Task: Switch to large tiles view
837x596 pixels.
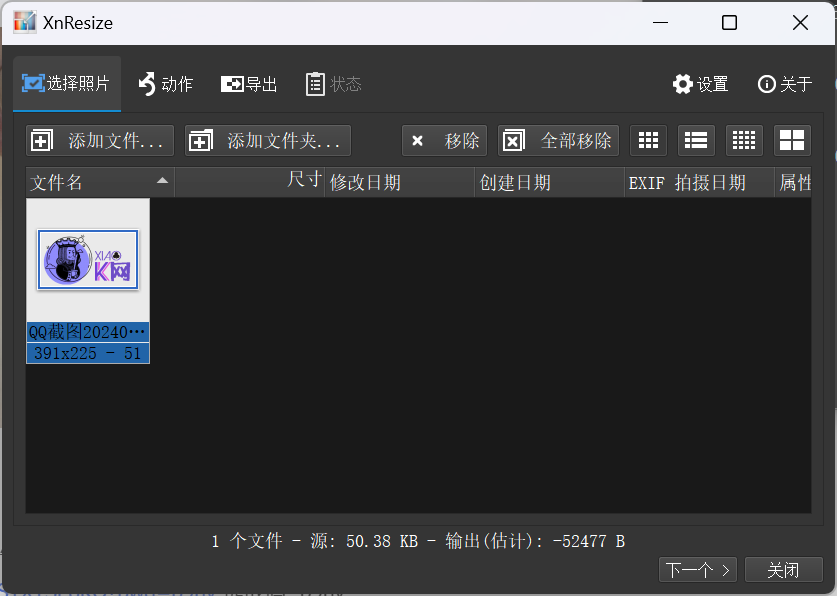Action: [791, 140]
